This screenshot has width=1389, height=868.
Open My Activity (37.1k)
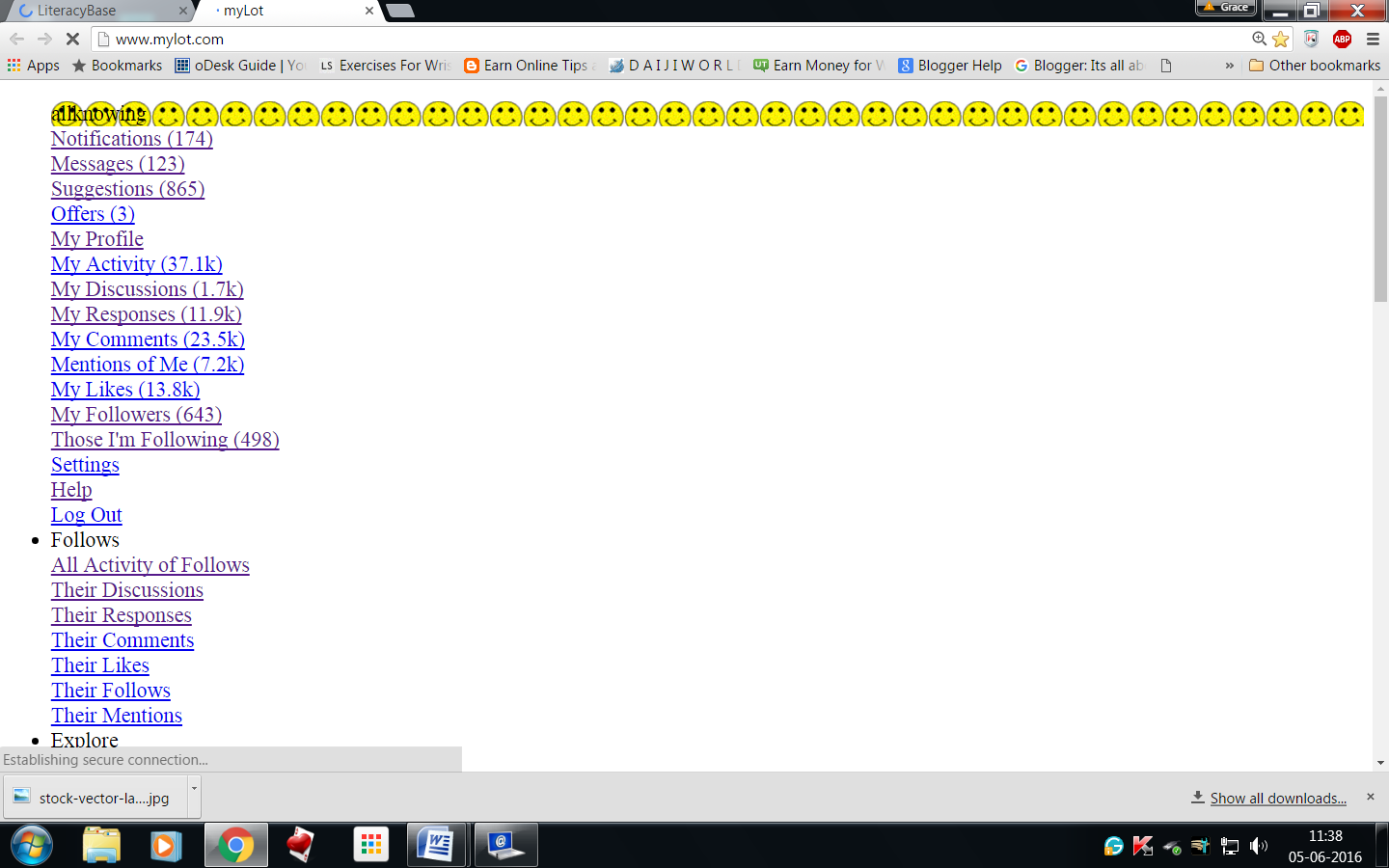pyautogui.click(x=137, y=264)
